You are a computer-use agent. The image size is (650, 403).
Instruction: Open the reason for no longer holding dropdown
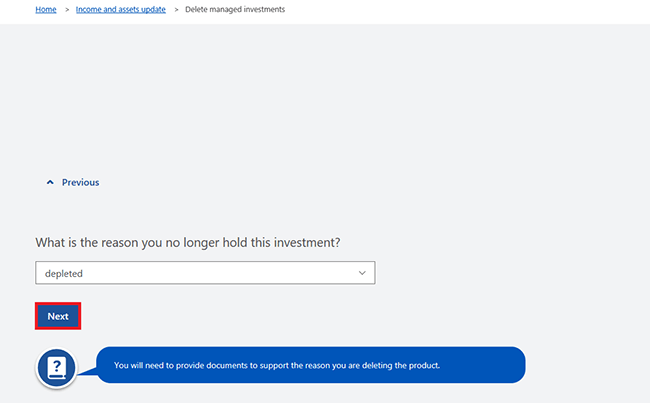pyautogui.click(x=205, y=272)
